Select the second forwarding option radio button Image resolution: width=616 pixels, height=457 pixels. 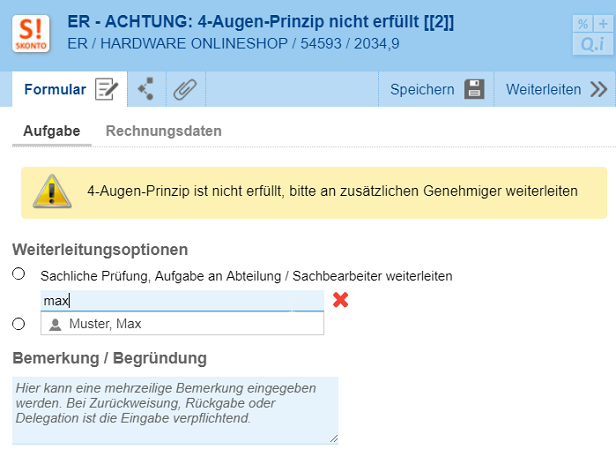pyautogui.click(x=18, y=323)
